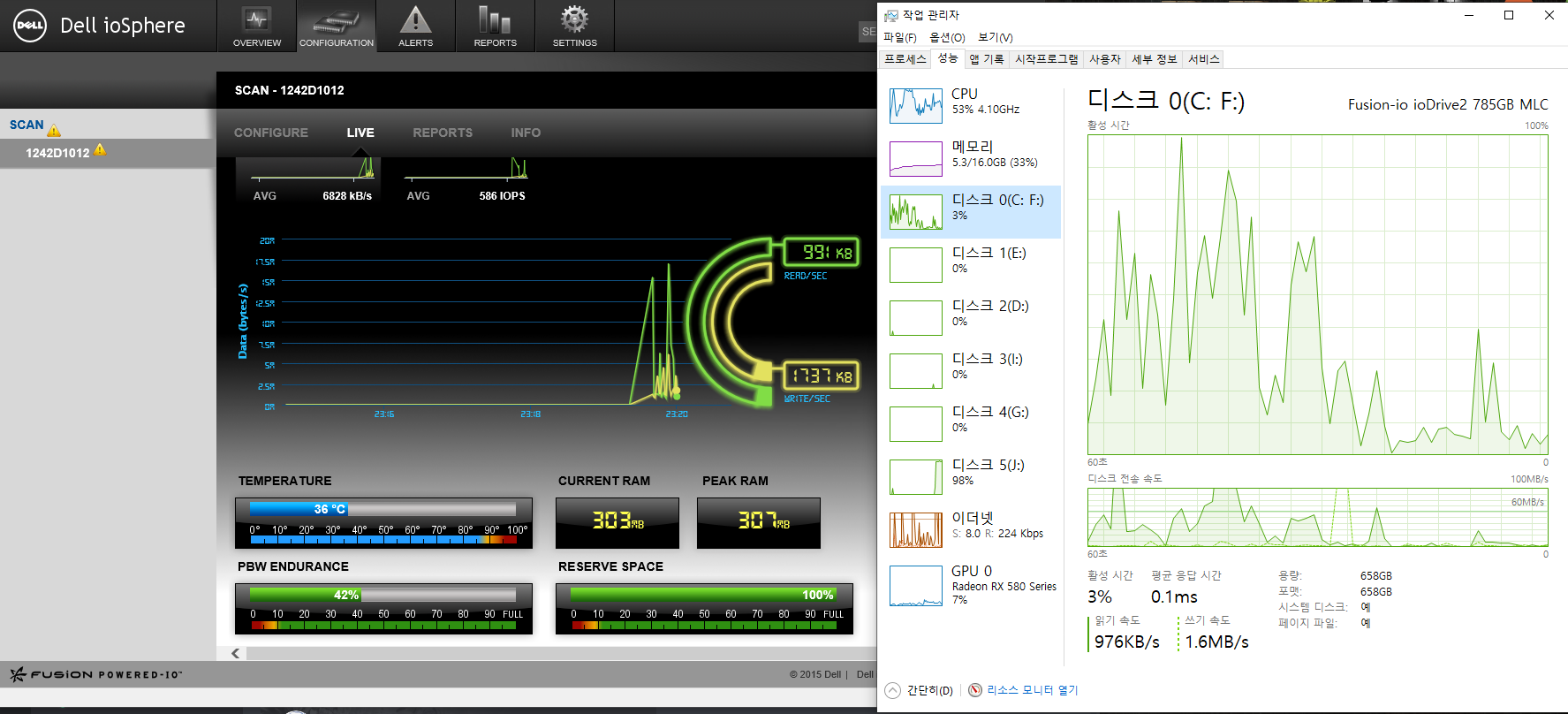Switch to the 사용자 tab
Image resolution: width=1568 pixels, height=714 pixels.
1105,59
